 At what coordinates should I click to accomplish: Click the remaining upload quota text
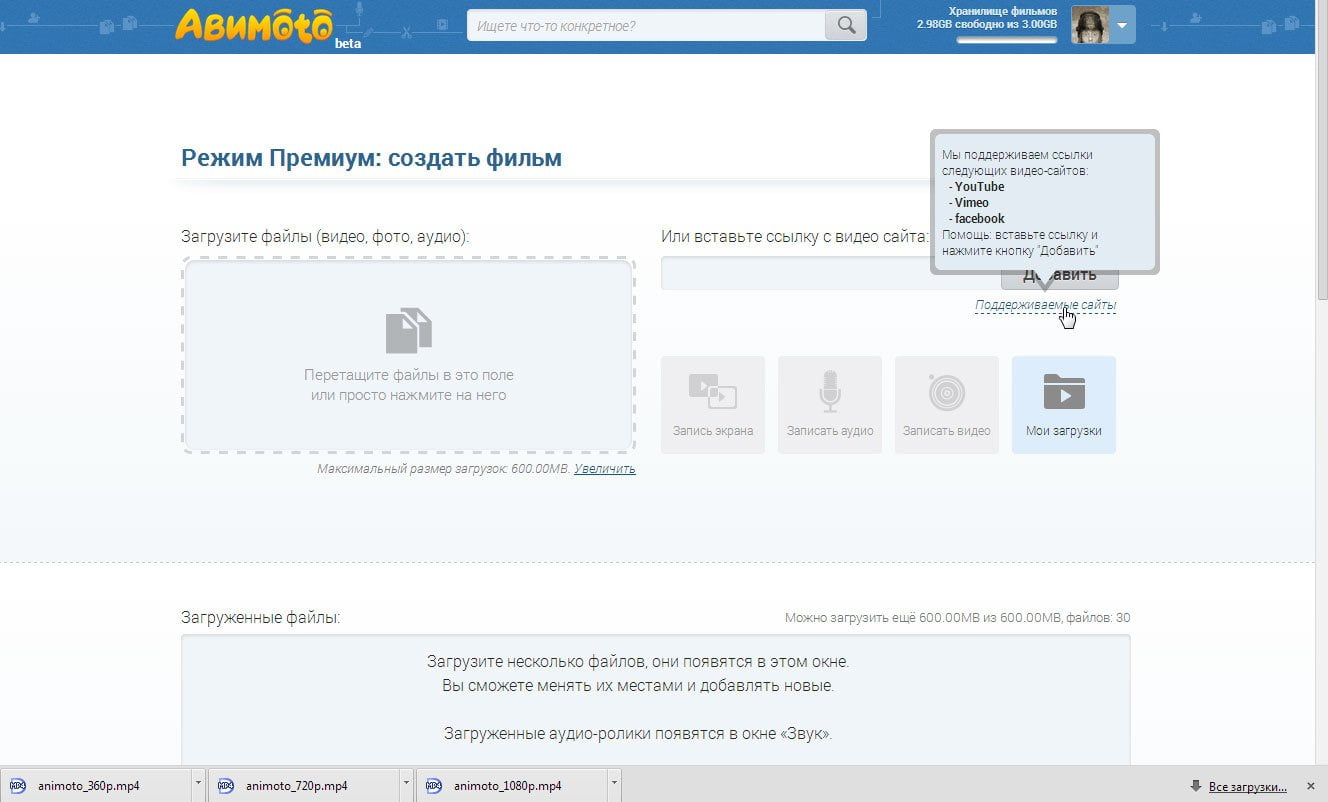click(957, 618)
